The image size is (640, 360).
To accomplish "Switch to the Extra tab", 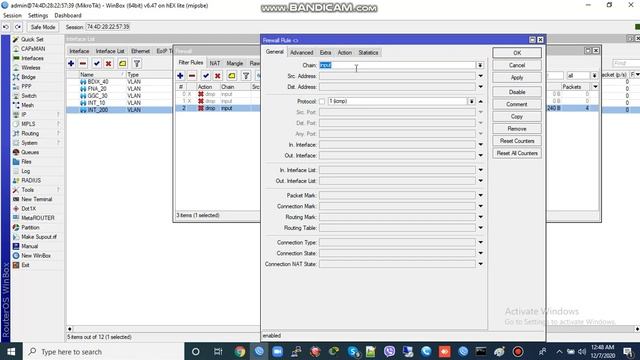I will pyautogui.click(x=325, y=52).
